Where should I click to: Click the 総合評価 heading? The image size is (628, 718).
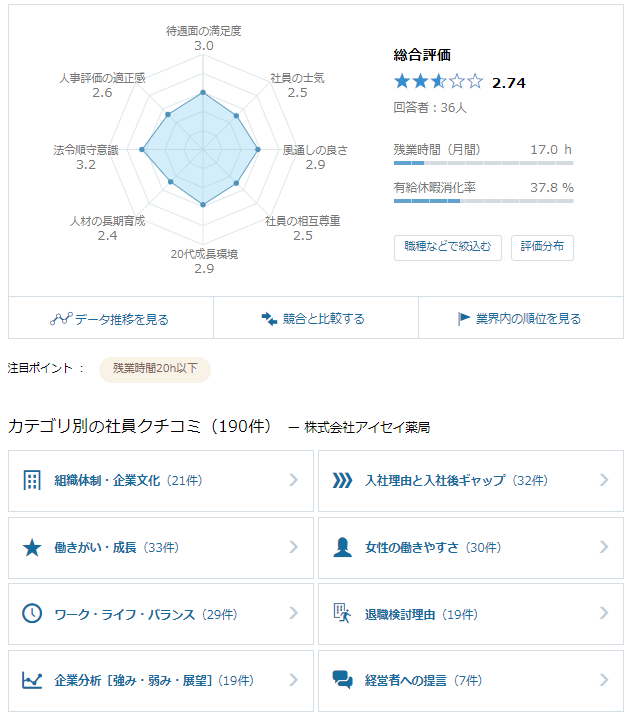tap(422, 55)
